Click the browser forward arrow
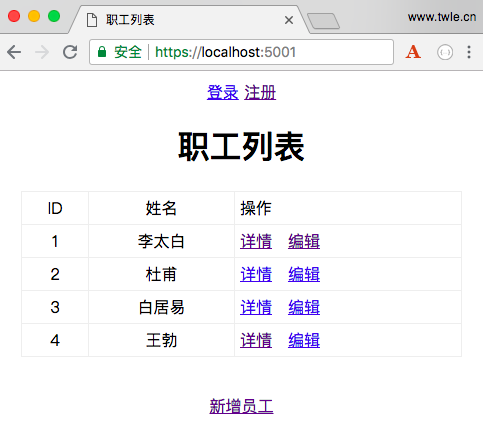This screenshot has height=426, width=483. 42,52
